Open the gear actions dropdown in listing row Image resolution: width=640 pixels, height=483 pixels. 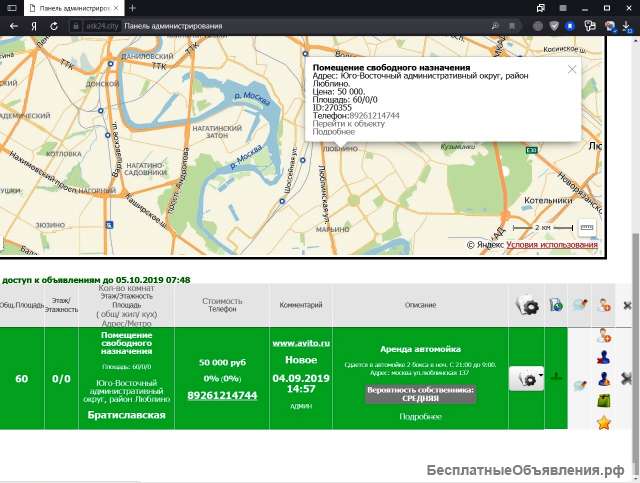[x=527, y=379]
